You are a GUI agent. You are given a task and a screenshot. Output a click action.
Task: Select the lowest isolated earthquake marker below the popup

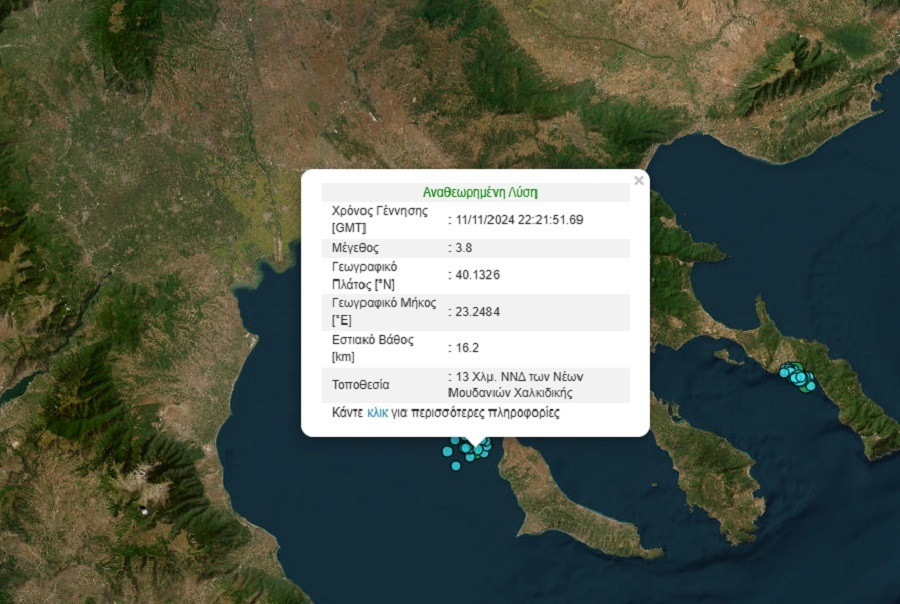pos(456,466)
